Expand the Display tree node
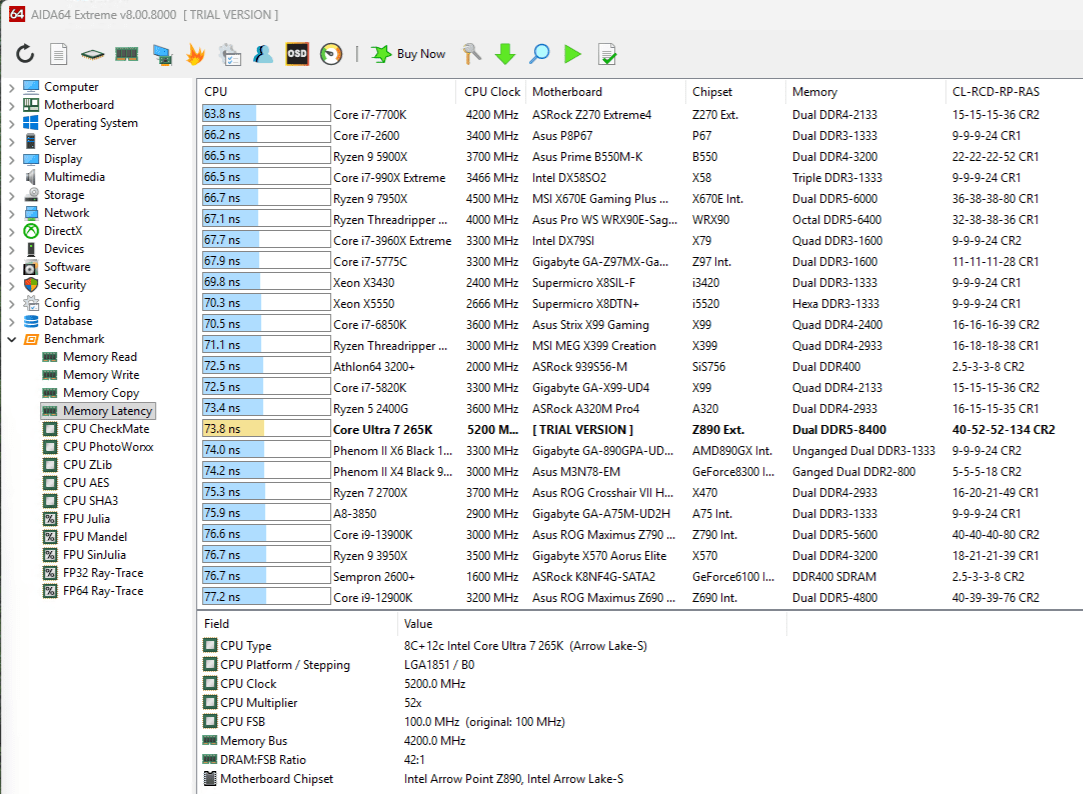The height and width of the screenshot is (794, 1083). coord(12,159)
